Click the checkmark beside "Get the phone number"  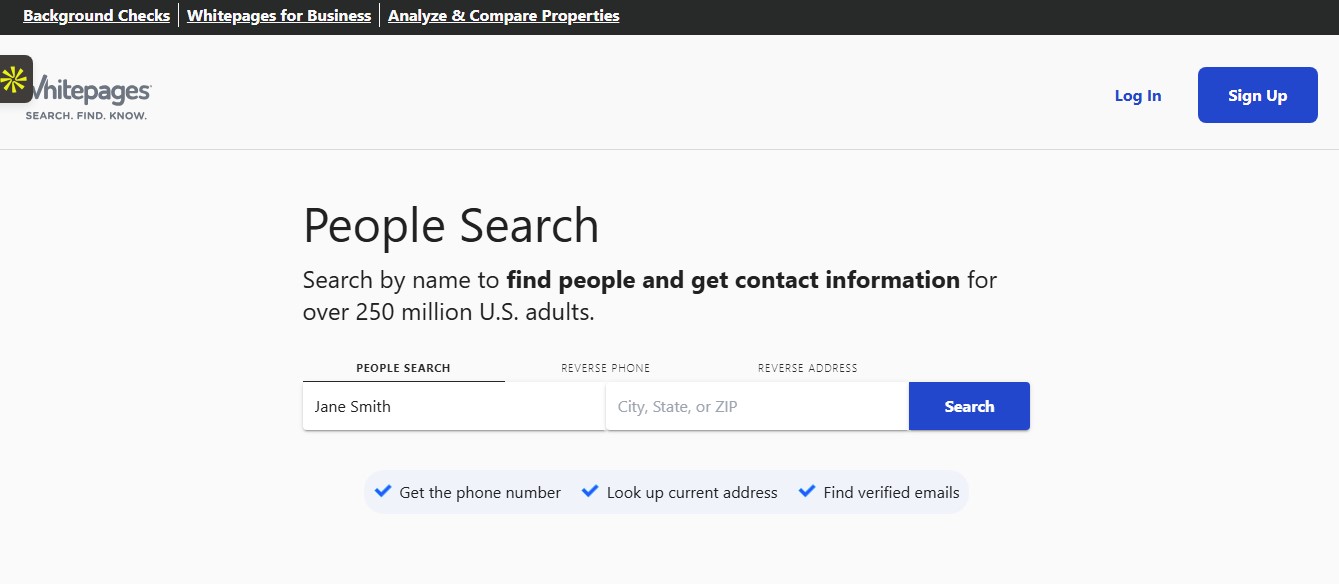(383, 491)
